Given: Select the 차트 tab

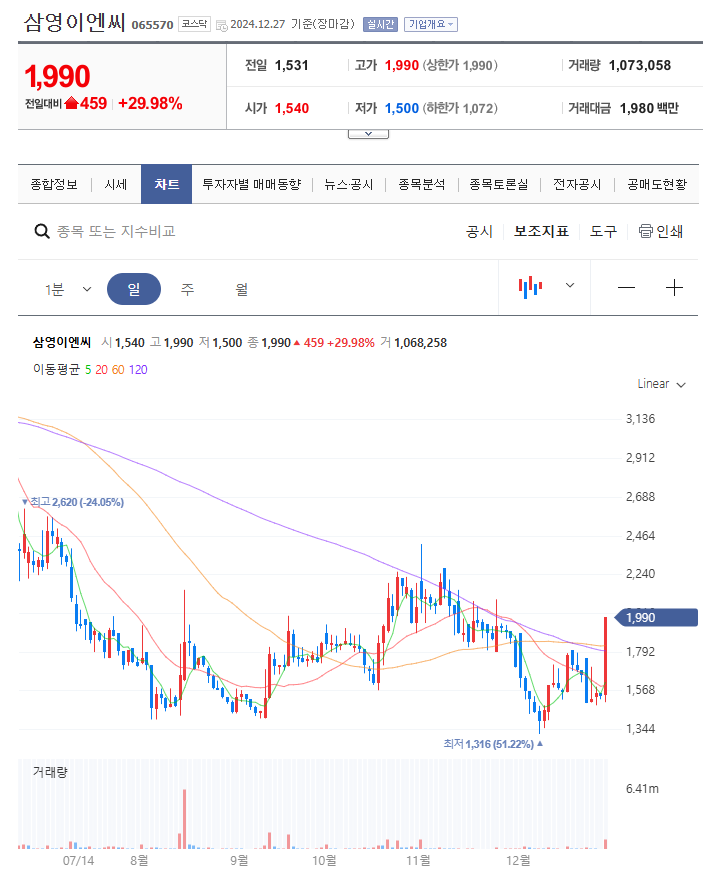Looking at the screenshot, I should [166, 184].
